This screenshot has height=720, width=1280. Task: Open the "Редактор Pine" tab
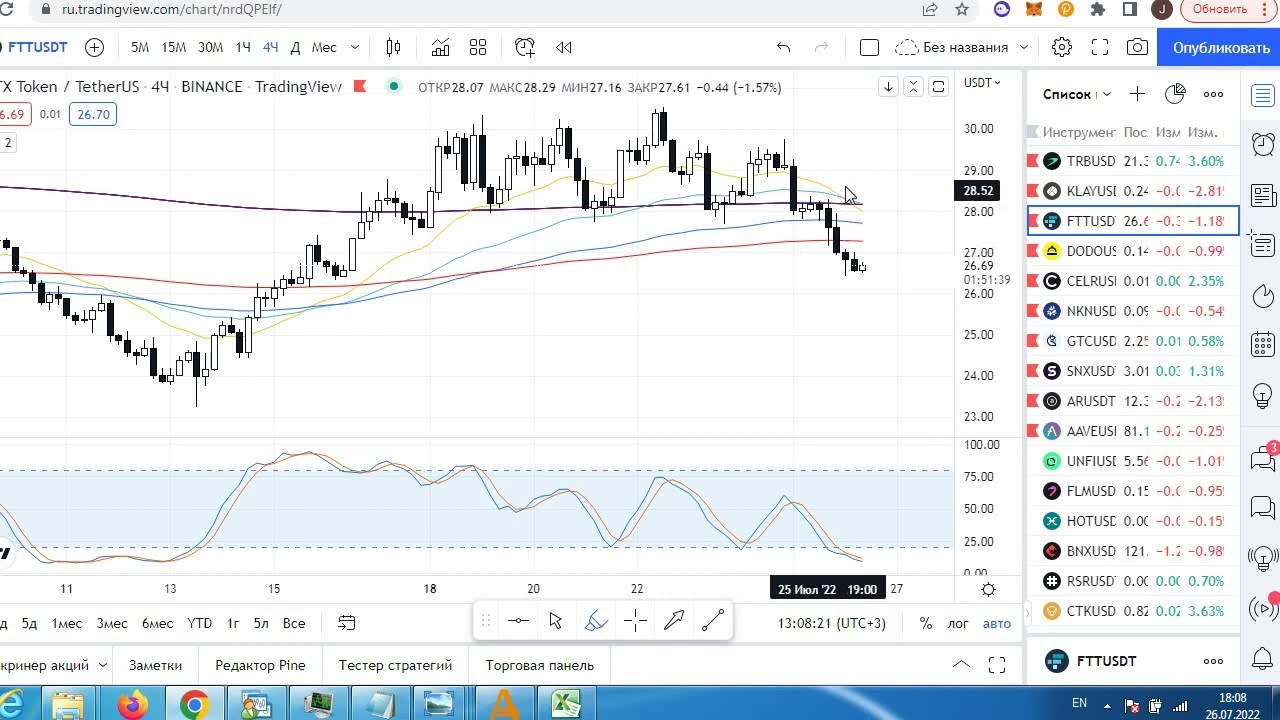click(260, 665)
